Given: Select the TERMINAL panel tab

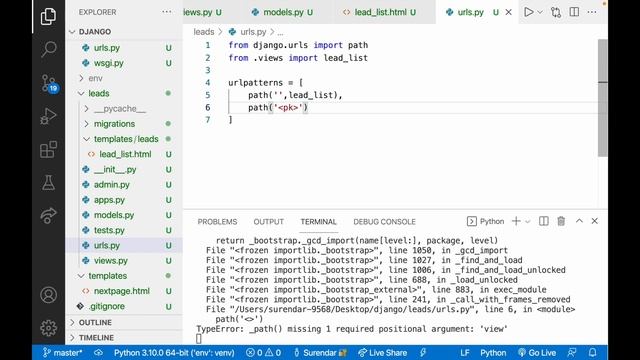Looking at the screenshot, I should 318,222.
